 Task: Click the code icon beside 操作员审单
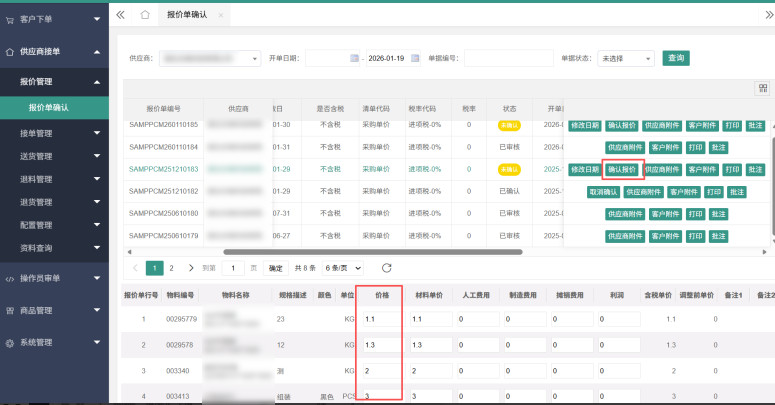[x=9, y=279]
